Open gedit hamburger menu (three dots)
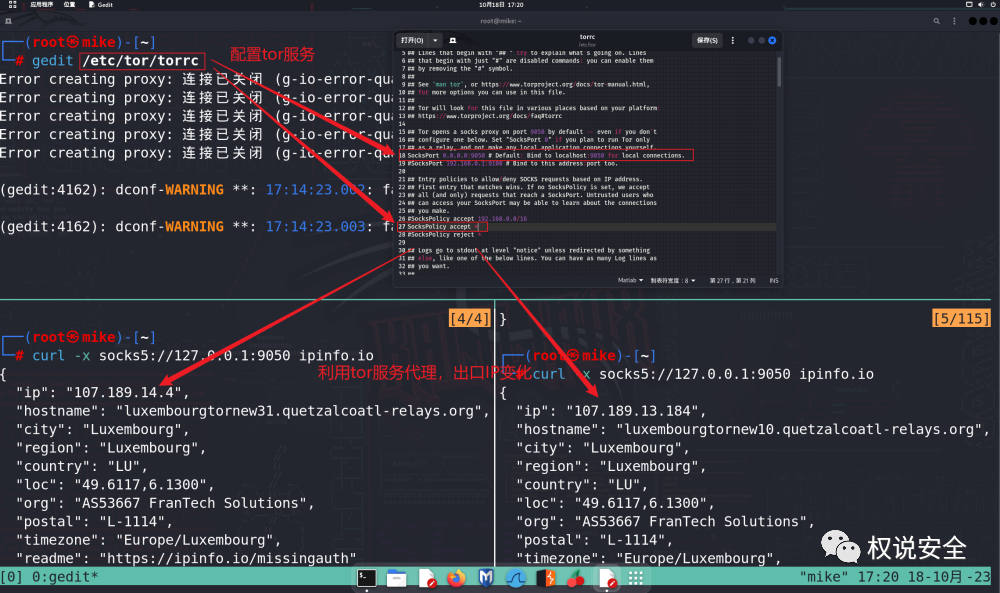Viewport: 1000px width, 593px height. click(x=732, y=40)
